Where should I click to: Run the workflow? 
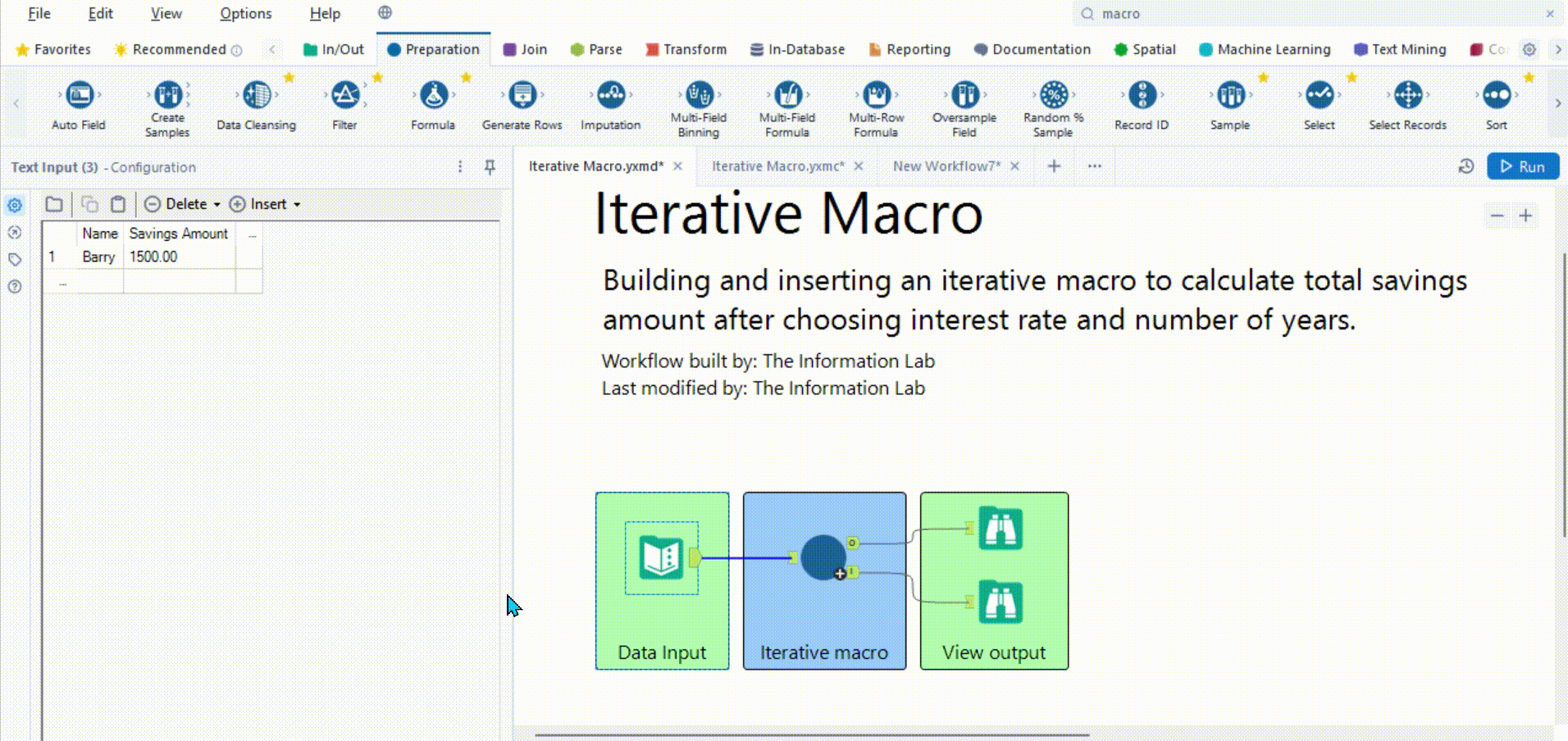[x=1522, y=166]
